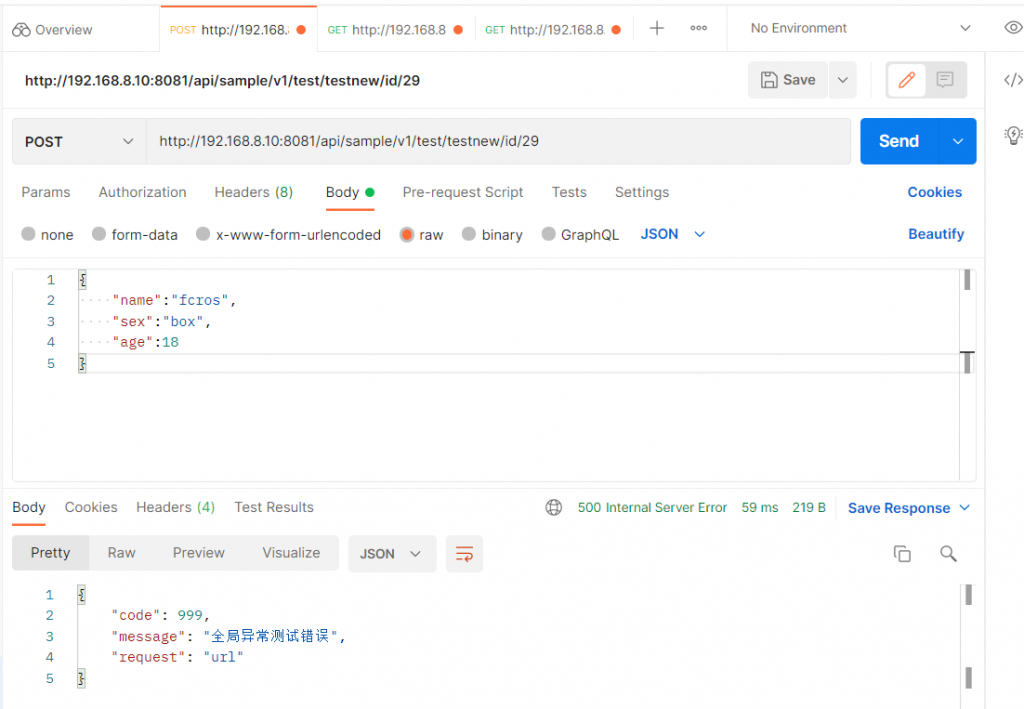Search the response with magnifier icon
The width and height of the screenshot is (1024, 709).
click(x=948, y=554)
